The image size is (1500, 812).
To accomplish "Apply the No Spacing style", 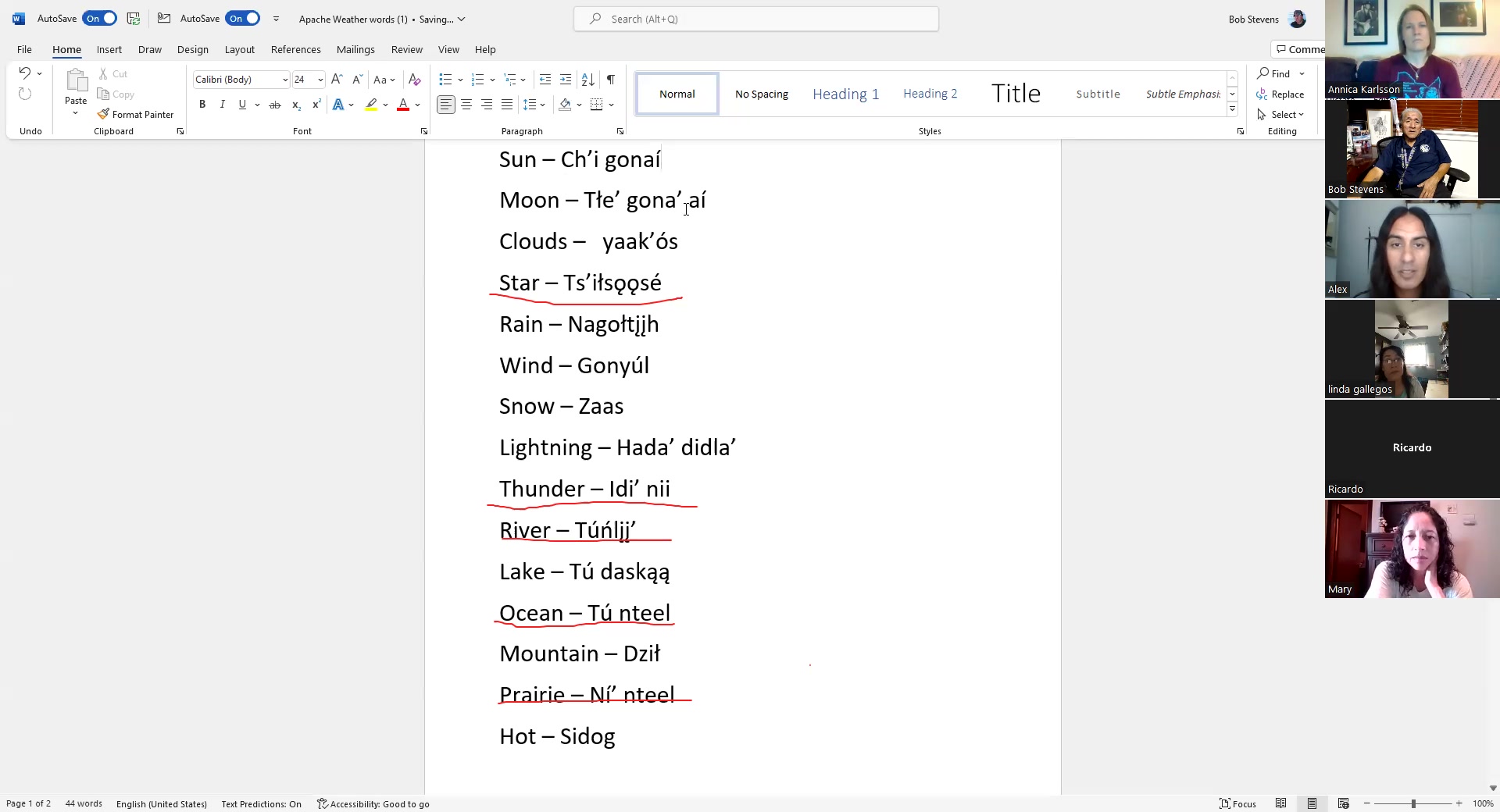I will [x=762, y=94].
